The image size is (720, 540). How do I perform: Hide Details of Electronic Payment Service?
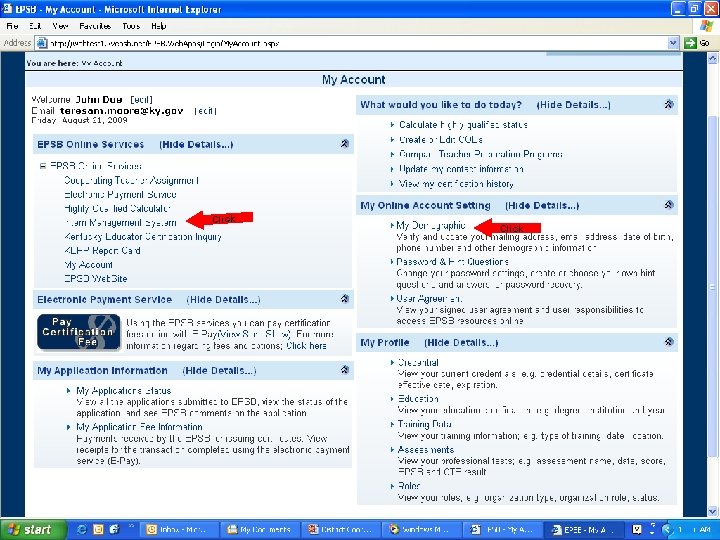(223, 300)
